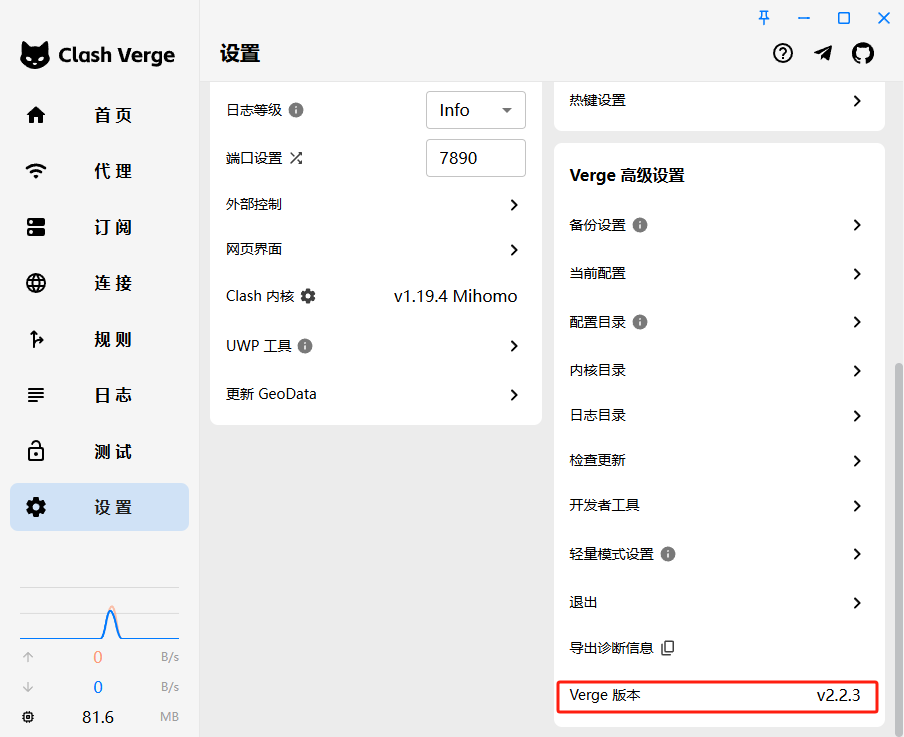The width and height of the screenshot is (904, 737).
Task: Click the v2.2.3 version text
Action: [838, 695]
